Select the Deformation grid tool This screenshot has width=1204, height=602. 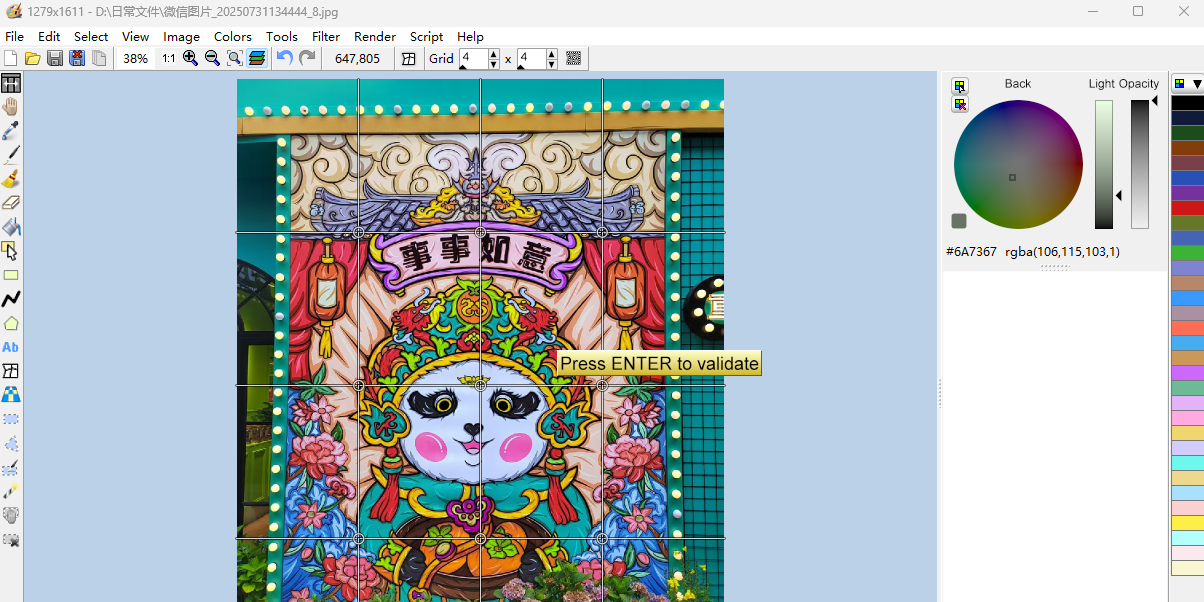pyautogui.click(x=11, y=371)
